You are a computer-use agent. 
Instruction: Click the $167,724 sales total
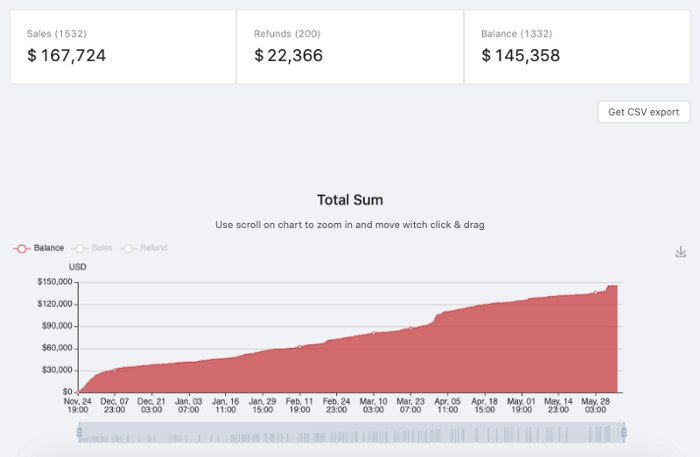click(x=66, y=56)
